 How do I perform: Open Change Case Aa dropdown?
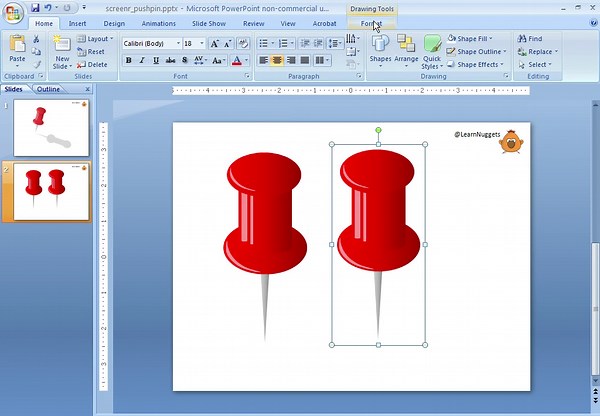click(x=219, y=60)
